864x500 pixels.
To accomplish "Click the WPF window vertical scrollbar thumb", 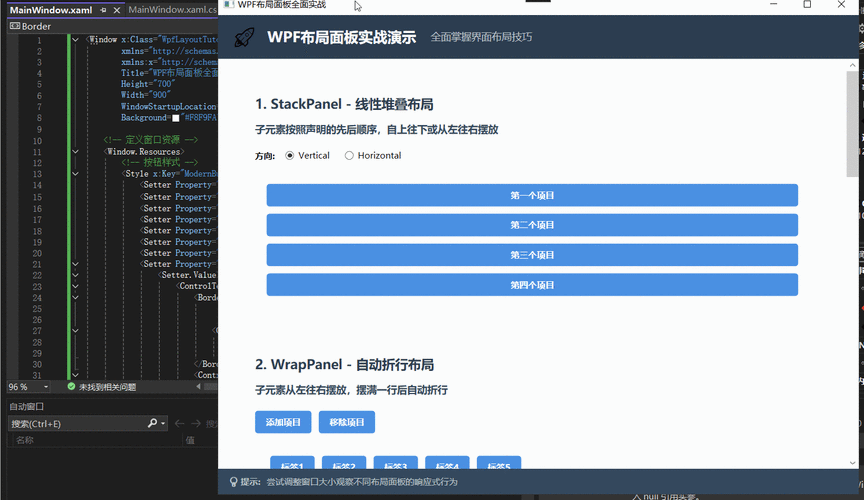I will 852,124.
